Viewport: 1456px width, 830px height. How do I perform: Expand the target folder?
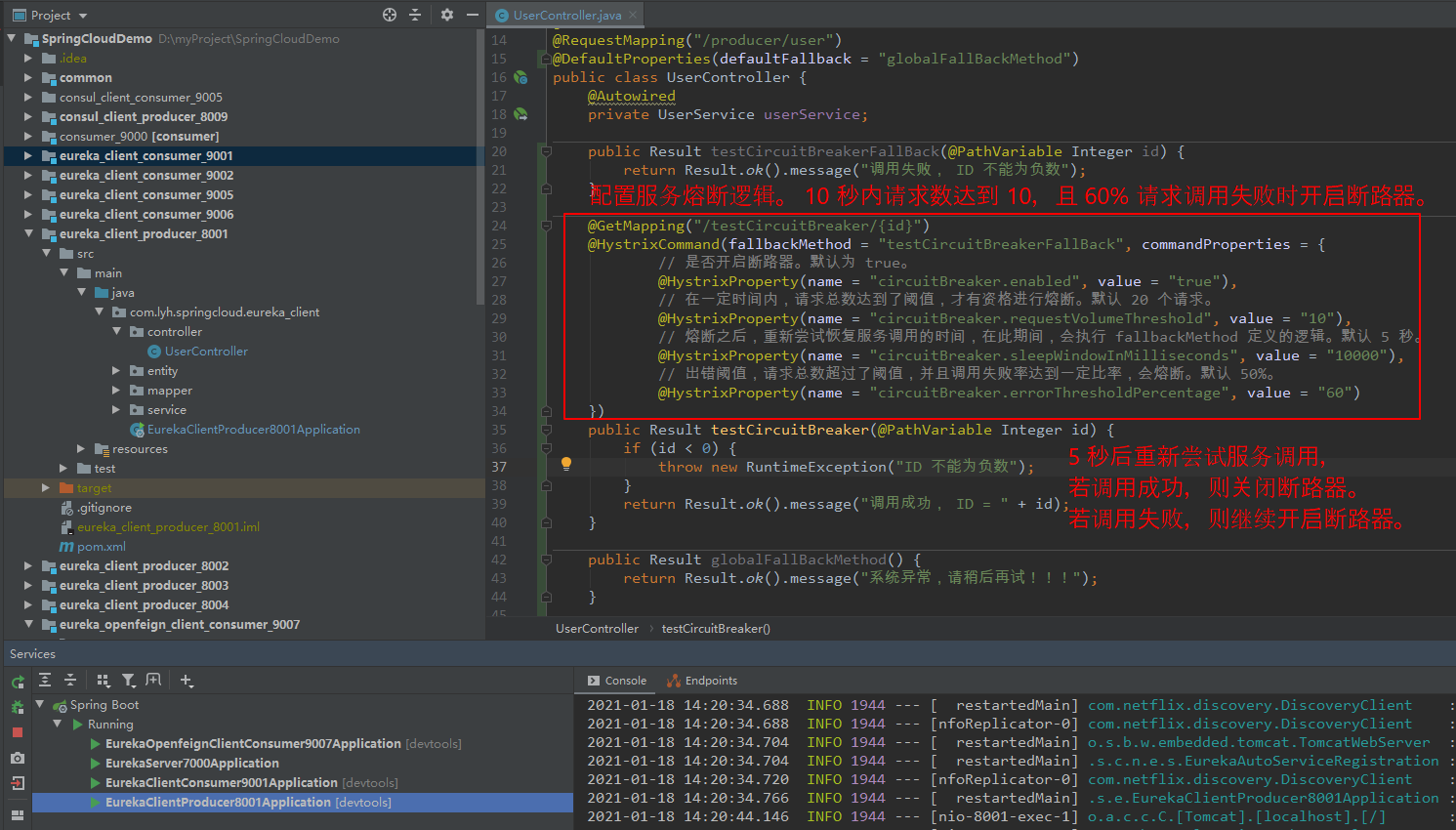tap(46, 488)
